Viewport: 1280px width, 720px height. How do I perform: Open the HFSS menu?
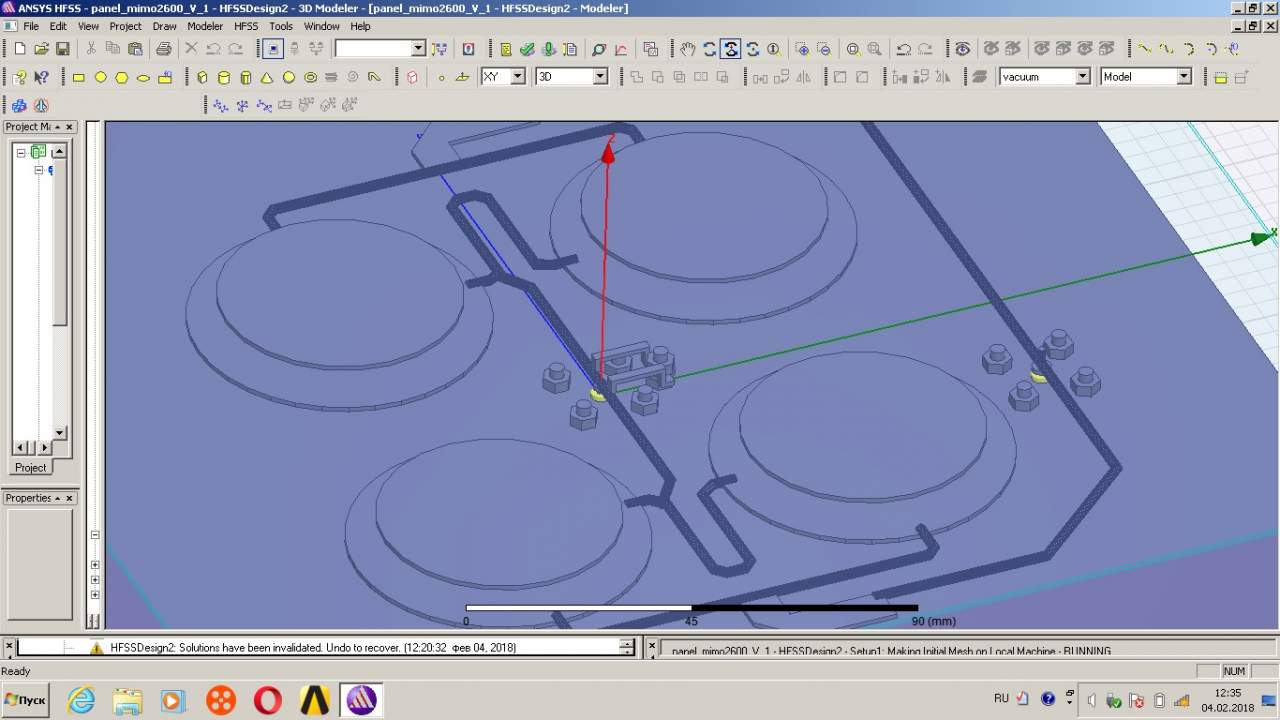point(246,26)
